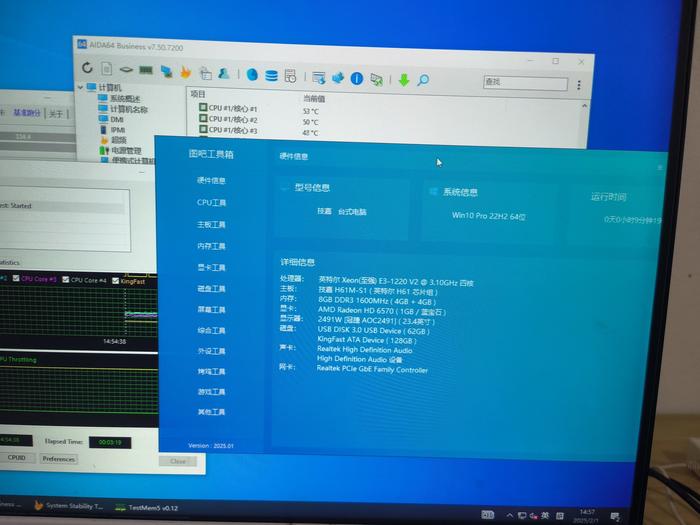
Task: Click the 项目 column header in AIDA64
Action: point(198,94)
